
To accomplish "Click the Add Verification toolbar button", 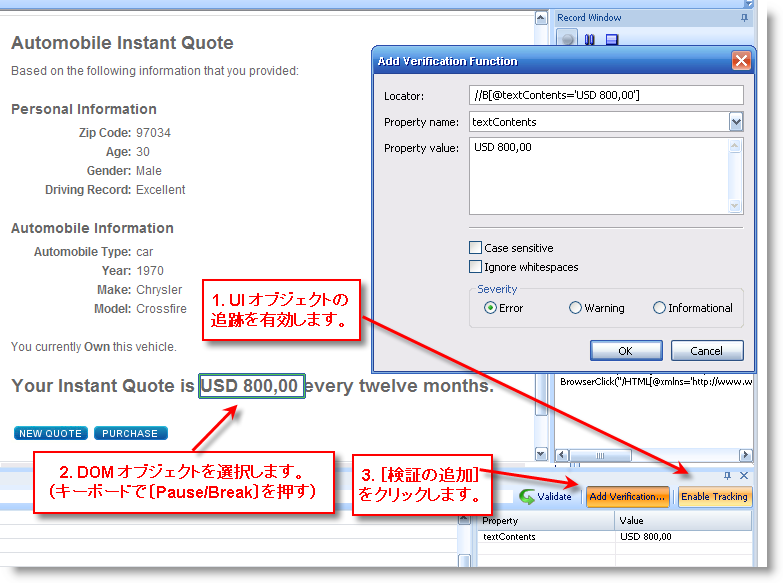I will click(627, 496).
